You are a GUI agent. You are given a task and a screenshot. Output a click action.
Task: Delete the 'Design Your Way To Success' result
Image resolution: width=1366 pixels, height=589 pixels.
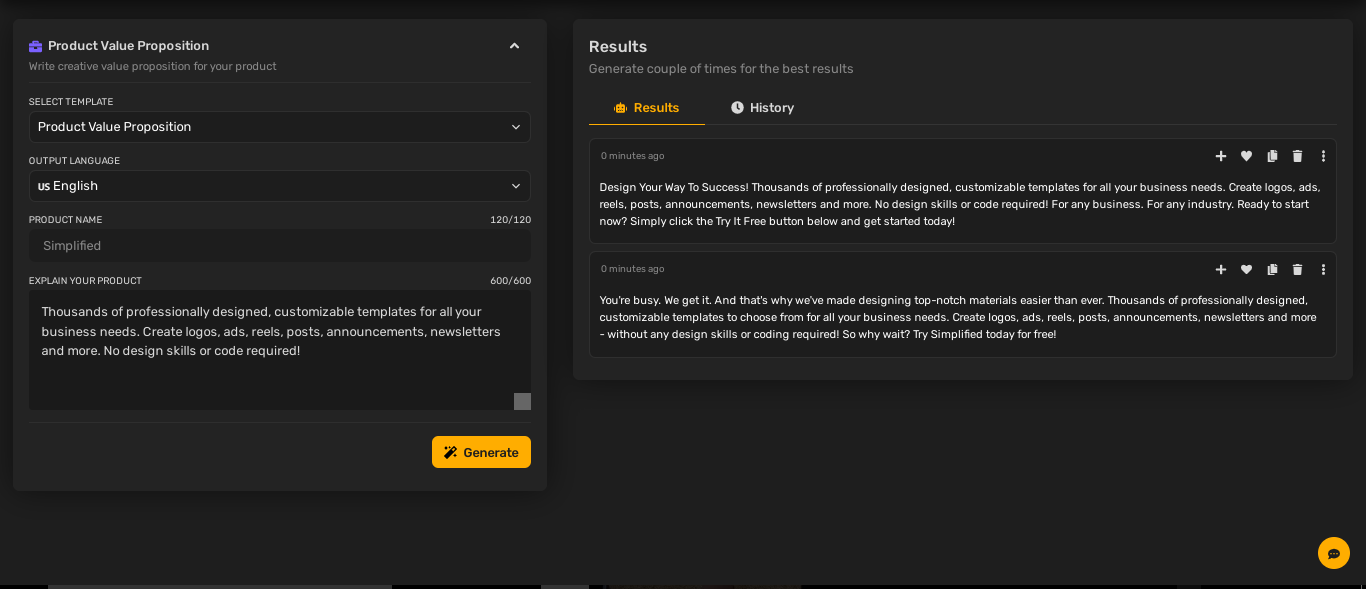1298,156
